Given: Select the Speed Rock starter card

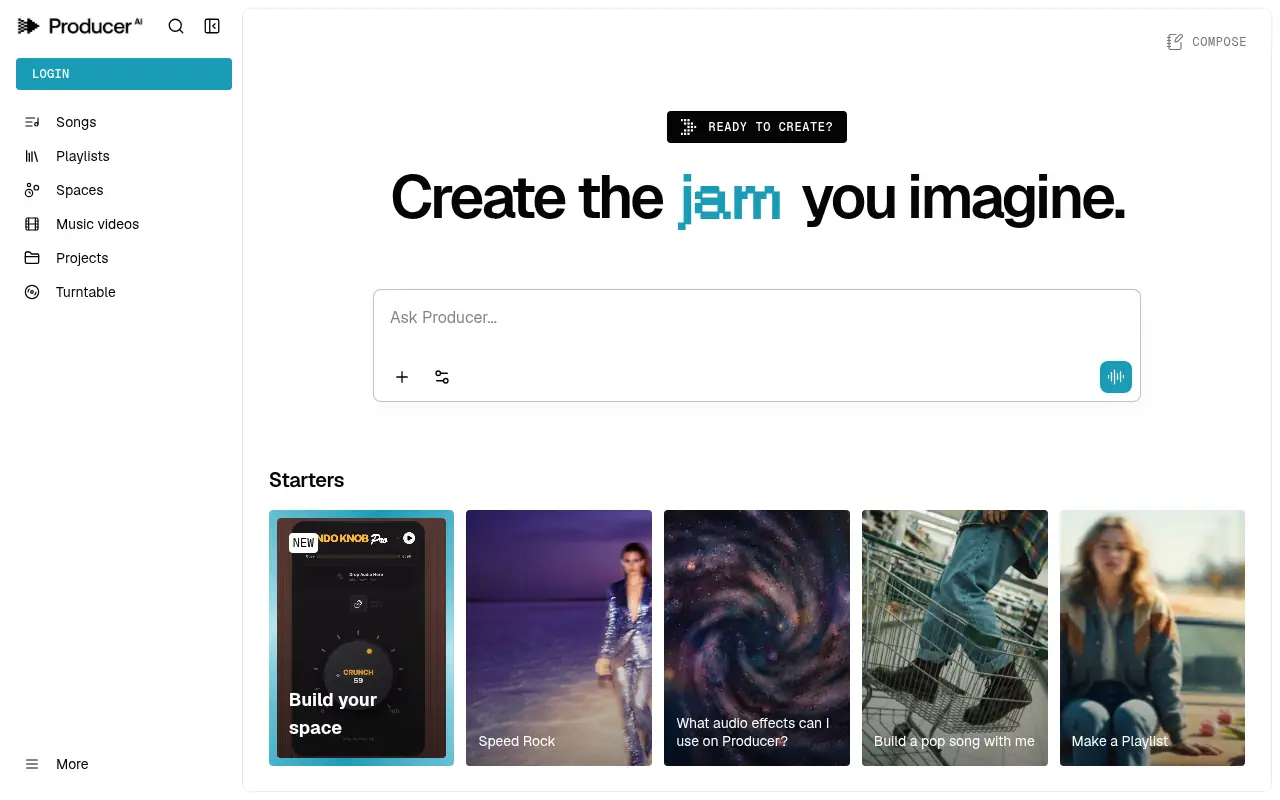Looking at the screenshot, I should tap(559, 638).
